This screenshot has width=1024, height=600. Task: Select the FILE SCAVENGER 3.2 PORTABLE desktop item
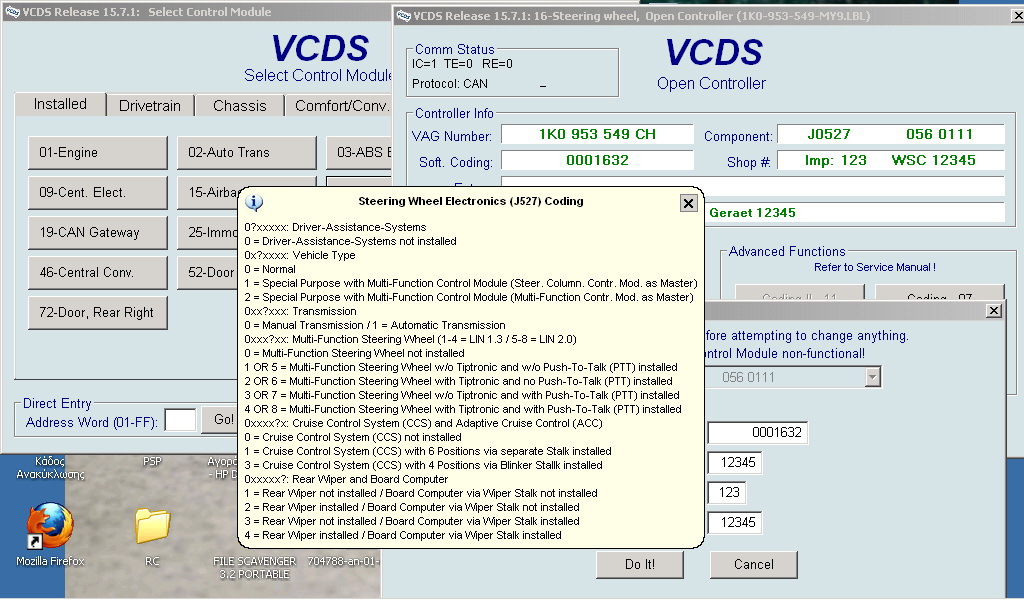click(x=254, y=568)
